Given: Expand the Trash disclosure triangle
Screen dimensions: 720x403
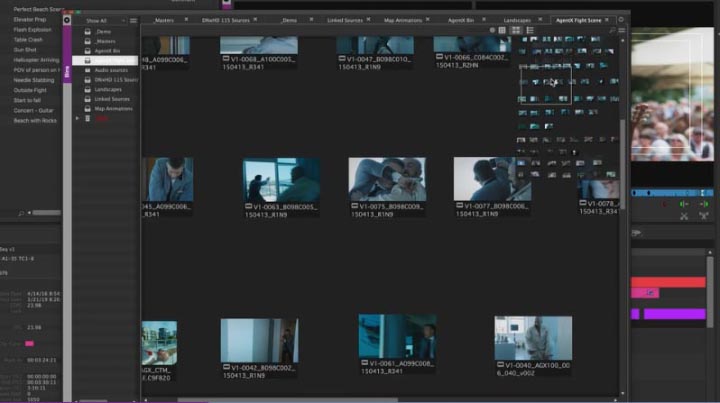Looking at the screenshot, I should click(x=78, y=118).
